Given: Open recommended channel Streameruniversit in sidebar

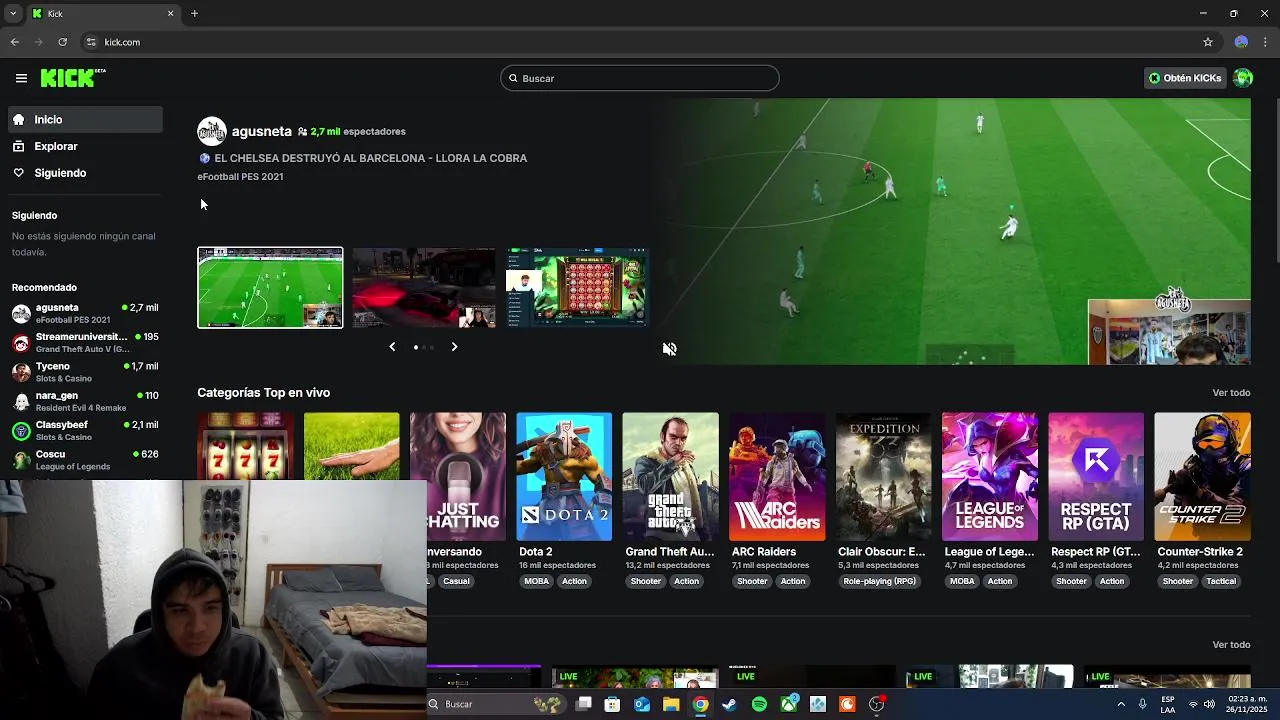Looking at the screenshot, I should click(85, 342).
